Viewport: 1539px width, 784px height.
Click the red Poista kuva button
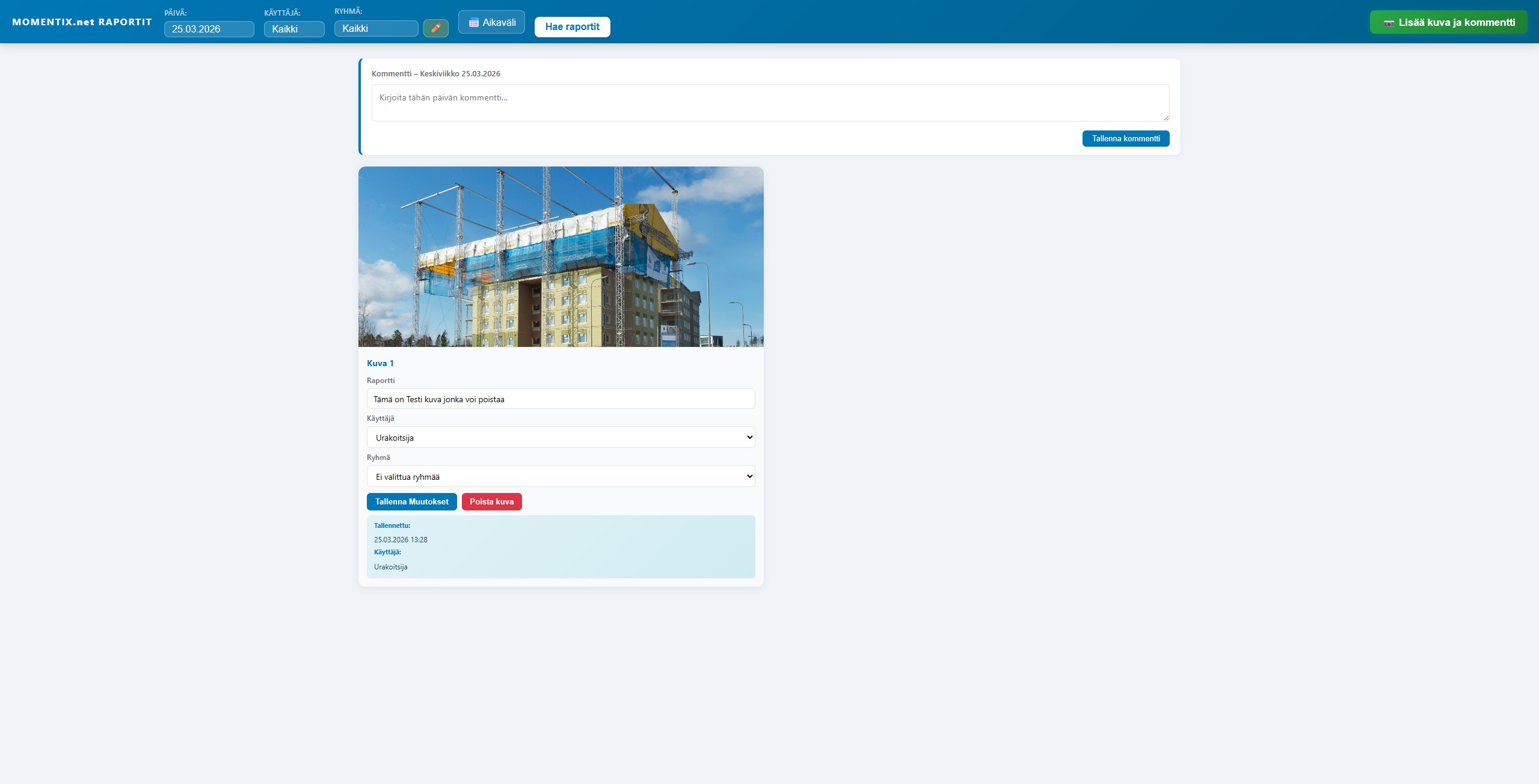(491, 501)
